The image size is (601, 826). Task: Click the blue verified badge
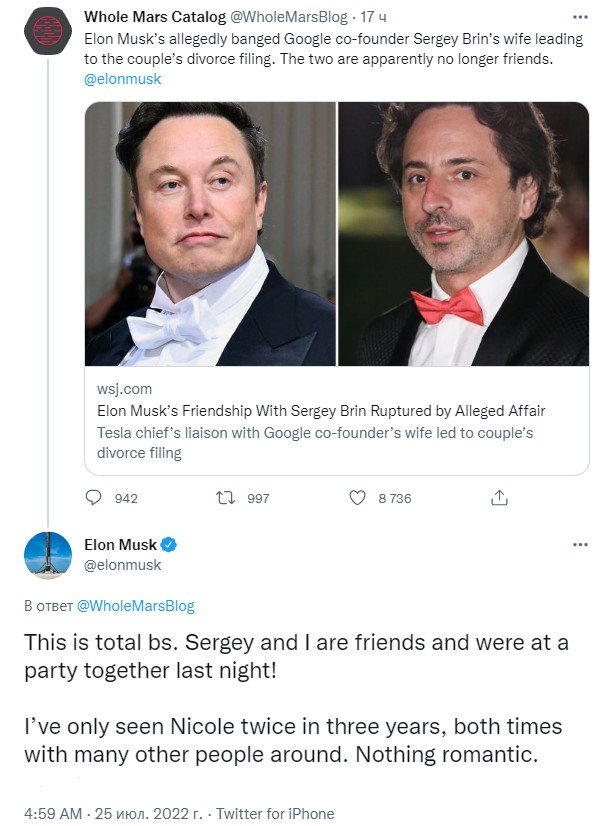(170, 545)
